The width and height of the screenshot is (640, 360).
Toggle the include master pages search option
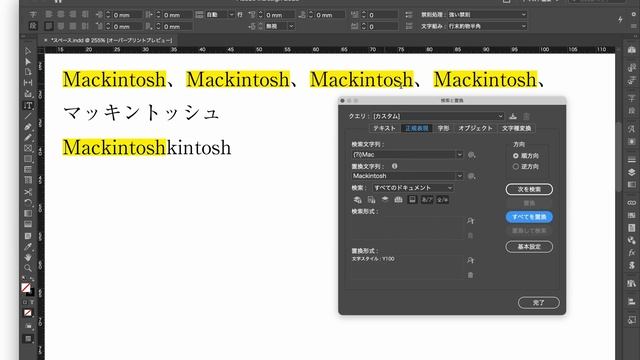(x=398, y=200)
